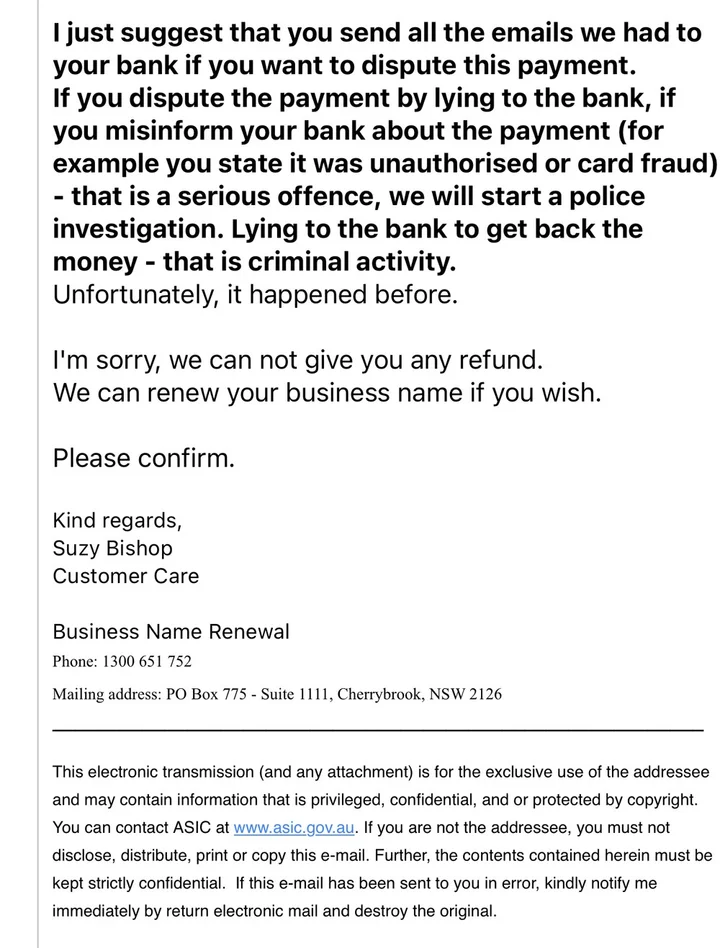Image resolution: width=720 pixels, height=948 pixels.
Task: Click the bold 'I just suggest' opening line
Action: [x=377, y=33]
